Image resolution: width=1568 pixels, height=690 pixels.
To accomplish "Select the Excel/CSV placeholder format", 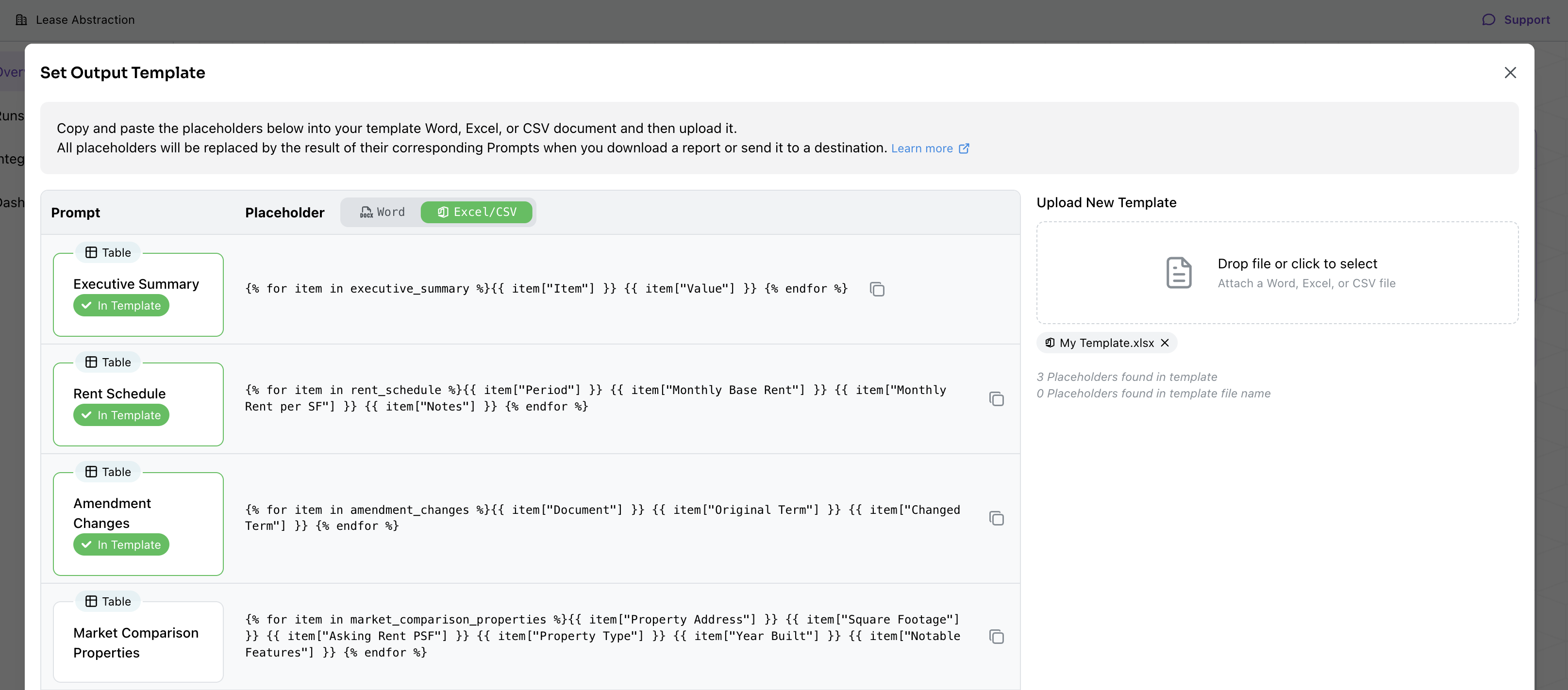I will pyautogui.click(x=477, y=212).
